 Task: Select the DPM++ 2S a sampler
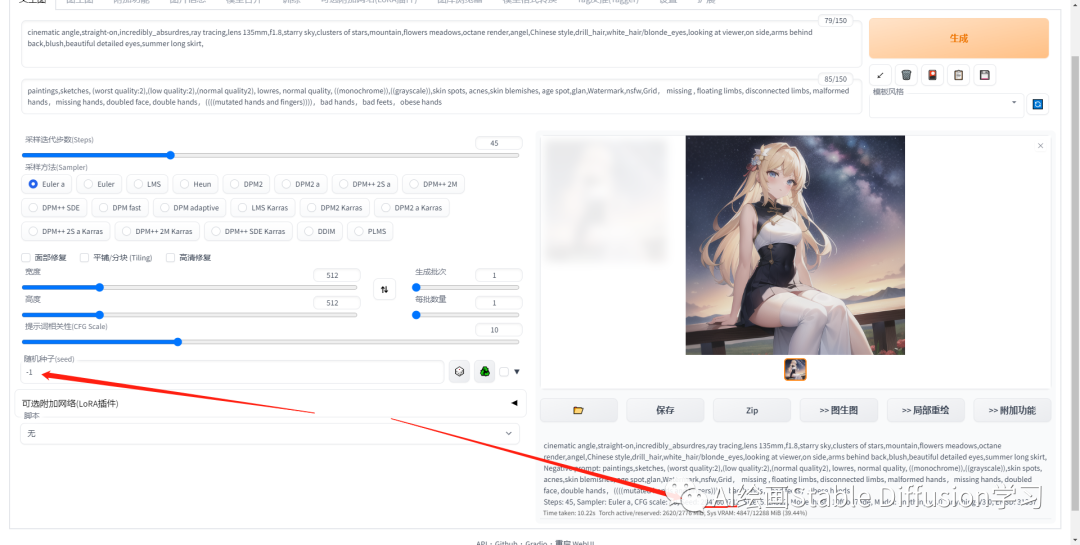click(364, 184)
